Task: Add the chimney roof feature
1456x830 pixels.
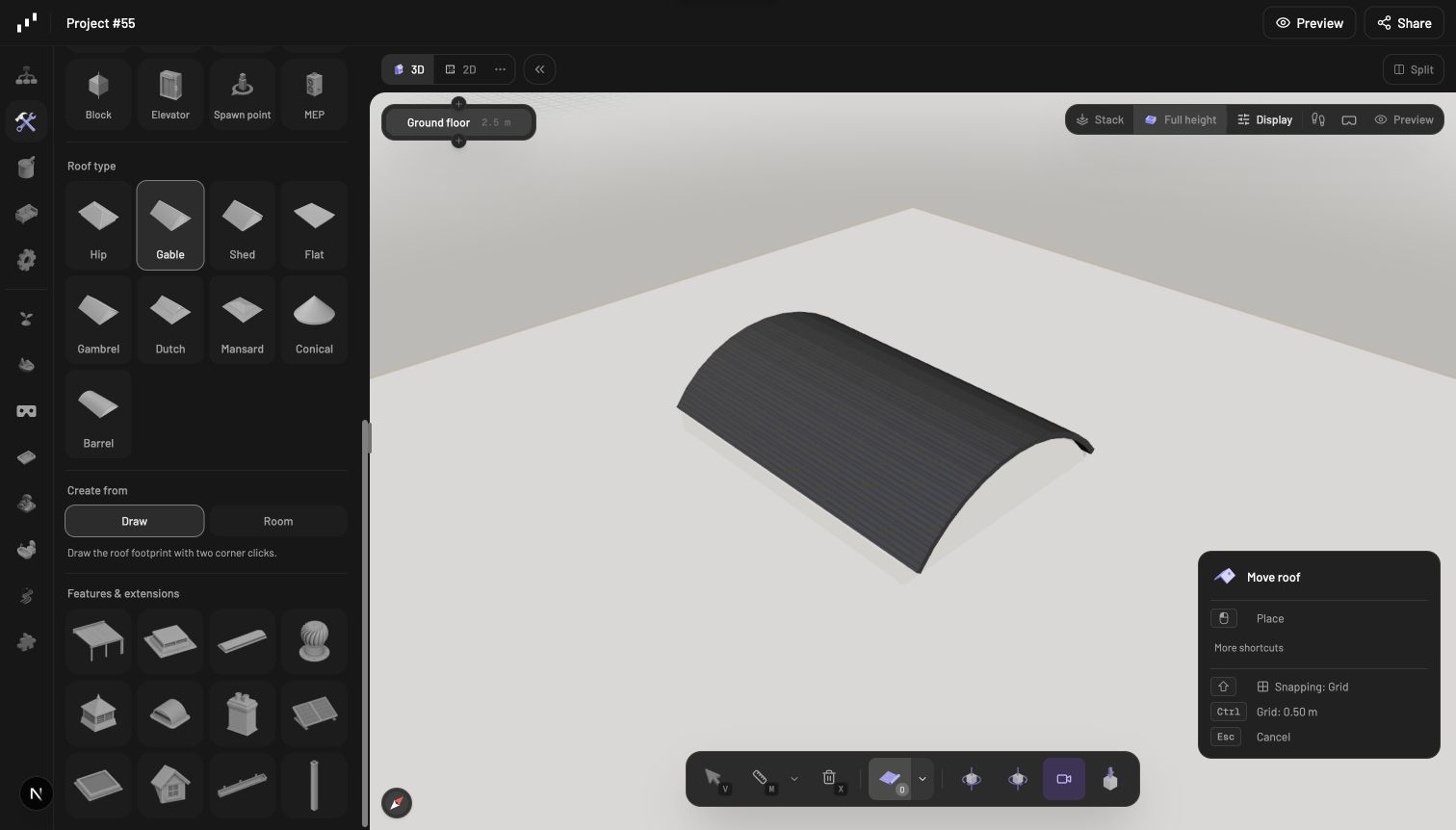Action: 243,713
